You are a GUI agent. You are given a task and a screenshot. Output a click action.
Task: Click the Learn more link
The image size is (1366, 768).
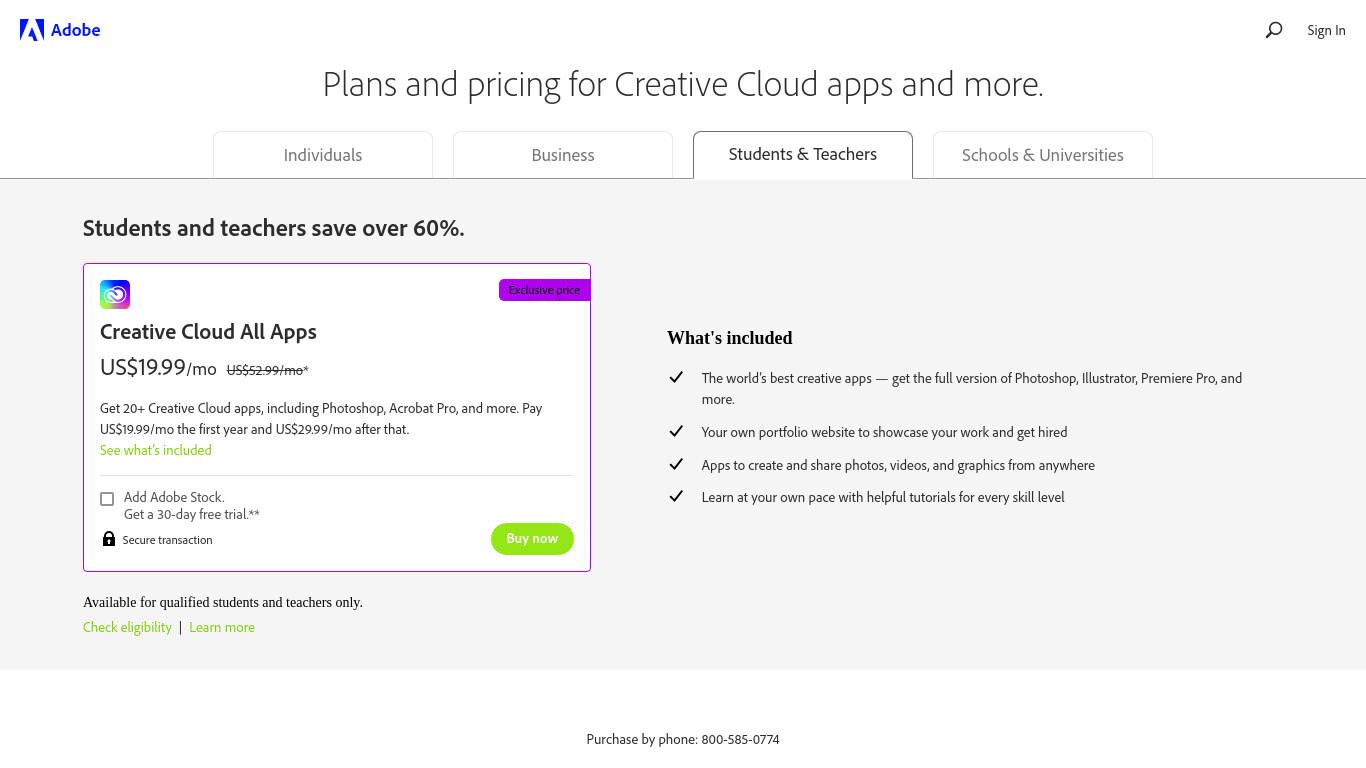[x=222, y=627]
